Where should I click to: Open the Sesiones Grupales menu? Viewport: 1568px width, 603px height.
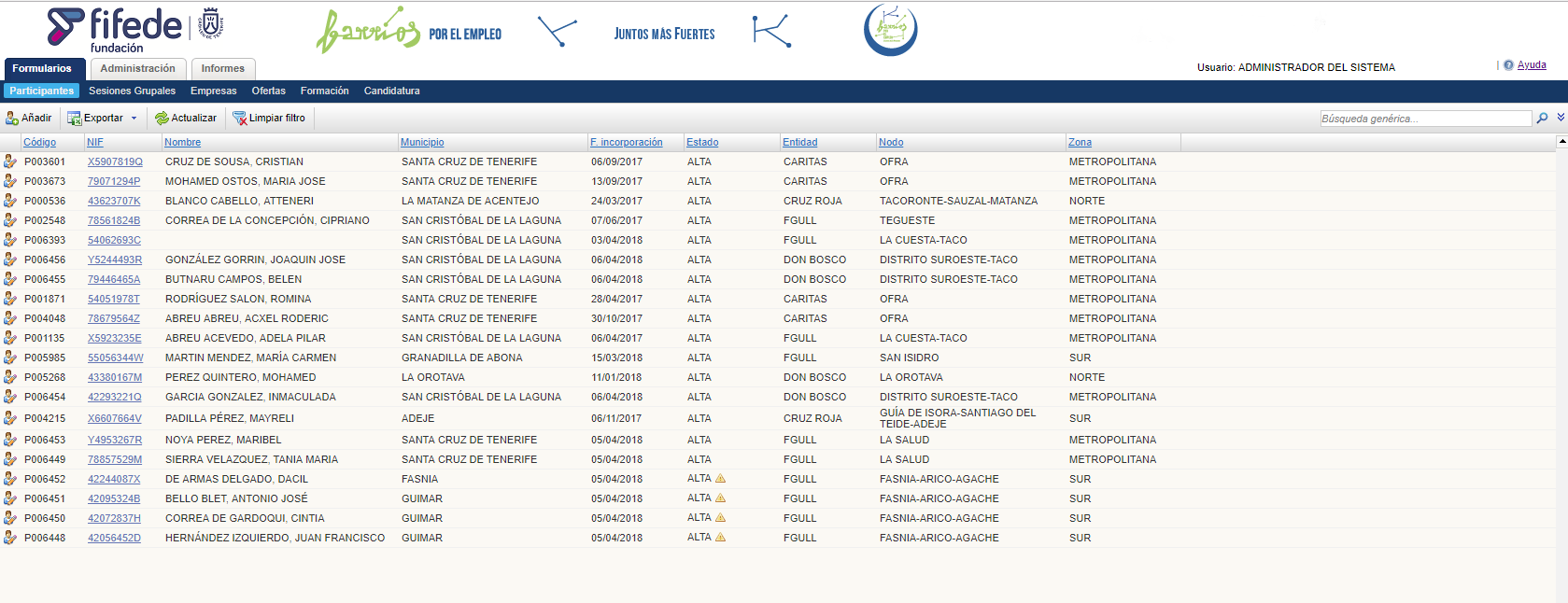click(132, 91)
